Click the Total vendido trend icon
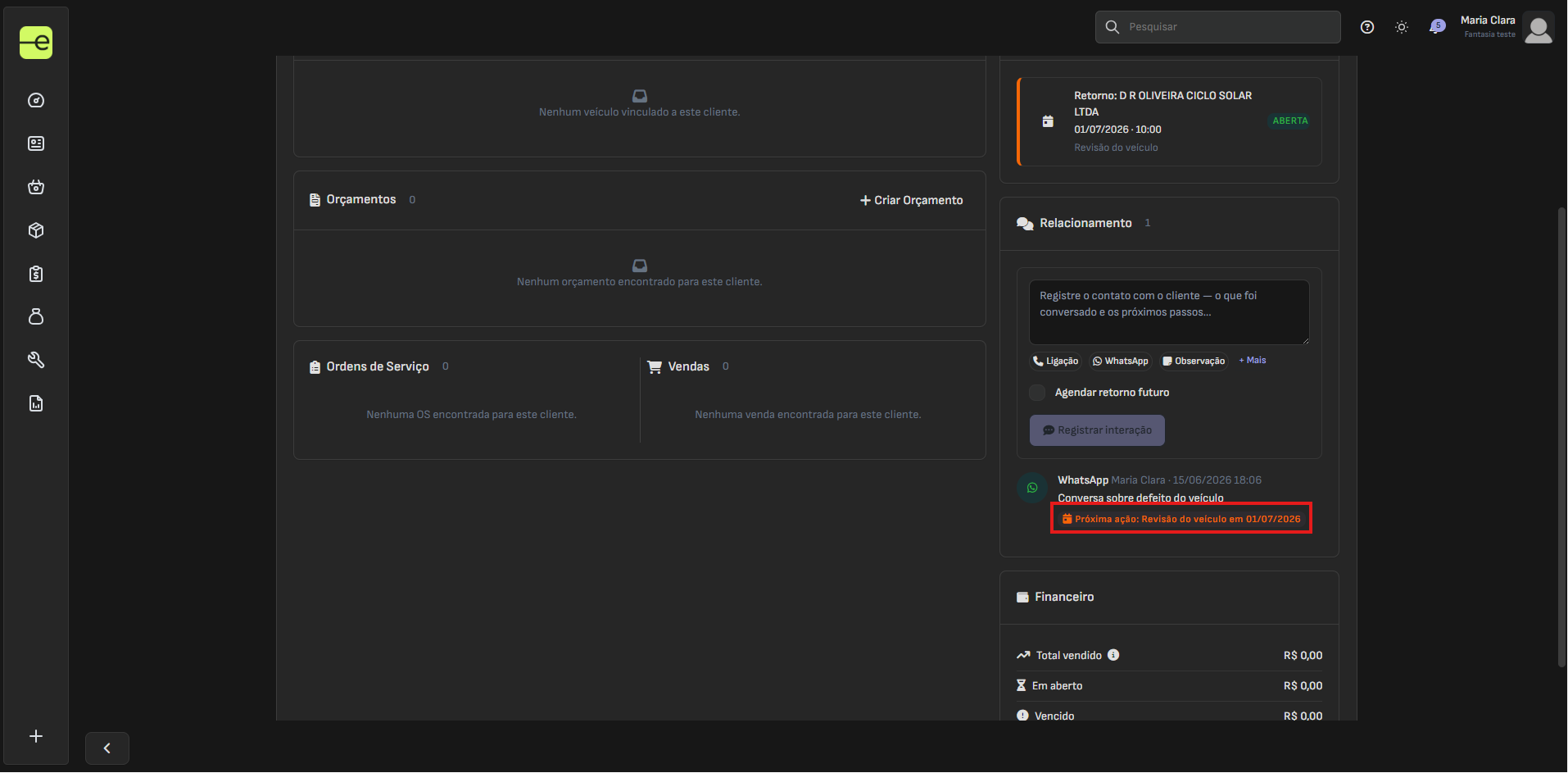This screenshot has width=1568, height=773. point(1023,655)
